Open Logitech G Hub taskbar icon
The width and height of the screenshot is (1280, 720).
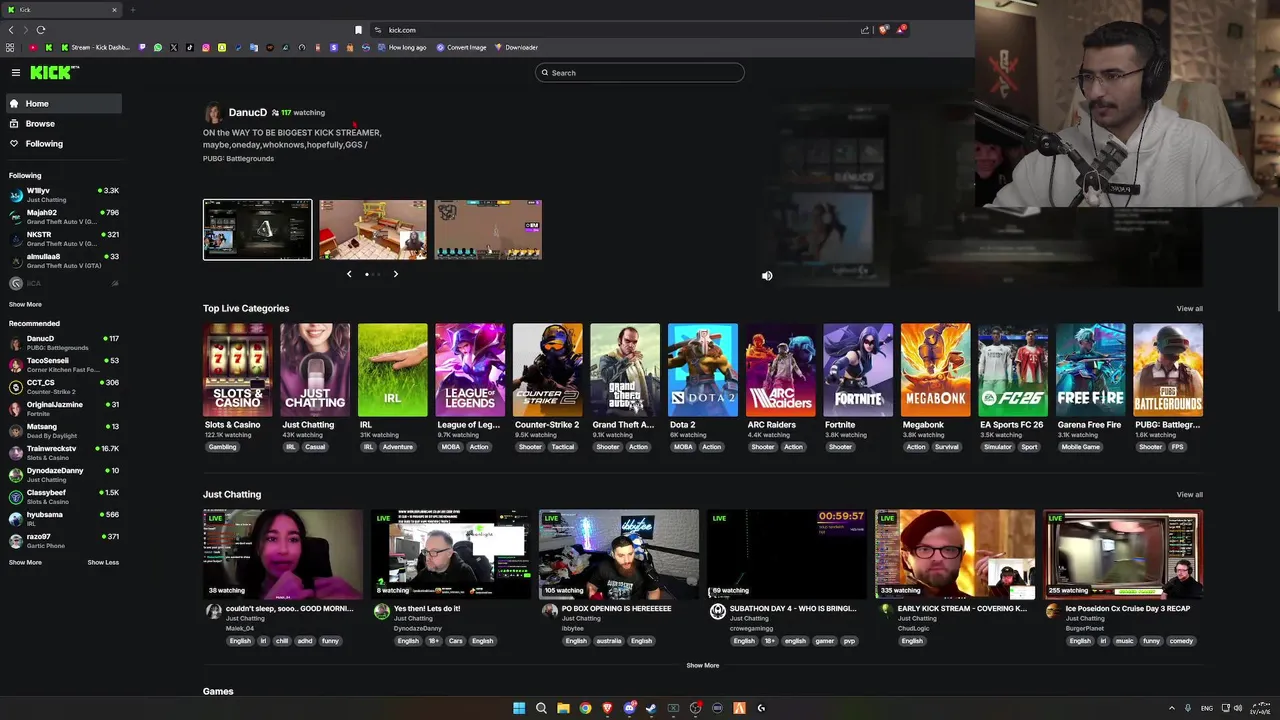point(761,708)
